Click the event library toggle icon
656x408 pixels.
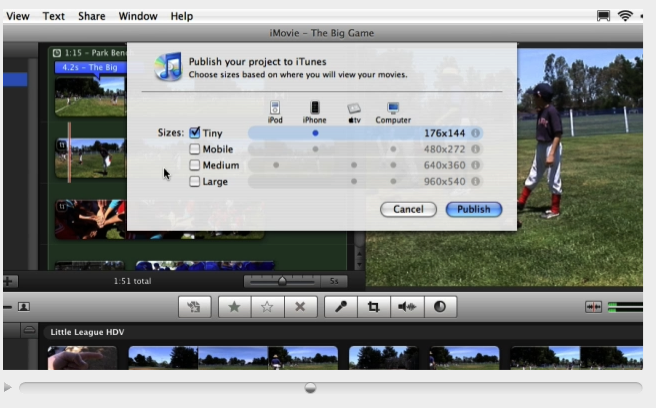tap(29, 331)
